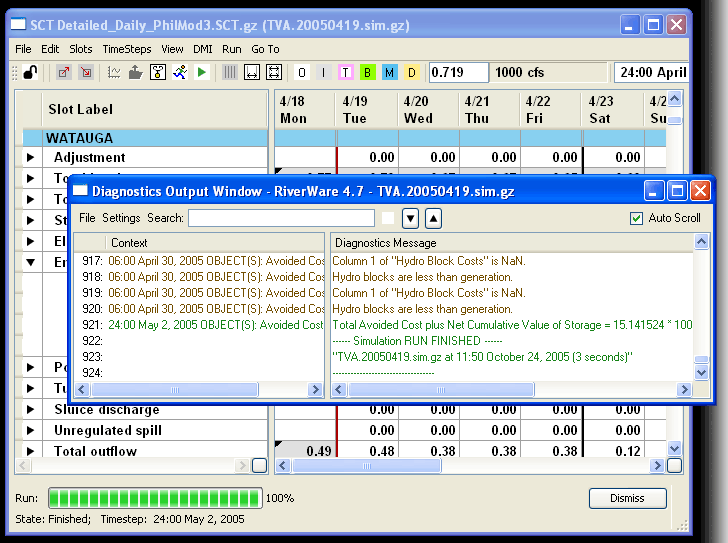Click the search previous up-arrow button
This screenshot has width=728, height=543.
tap(433, 218)
